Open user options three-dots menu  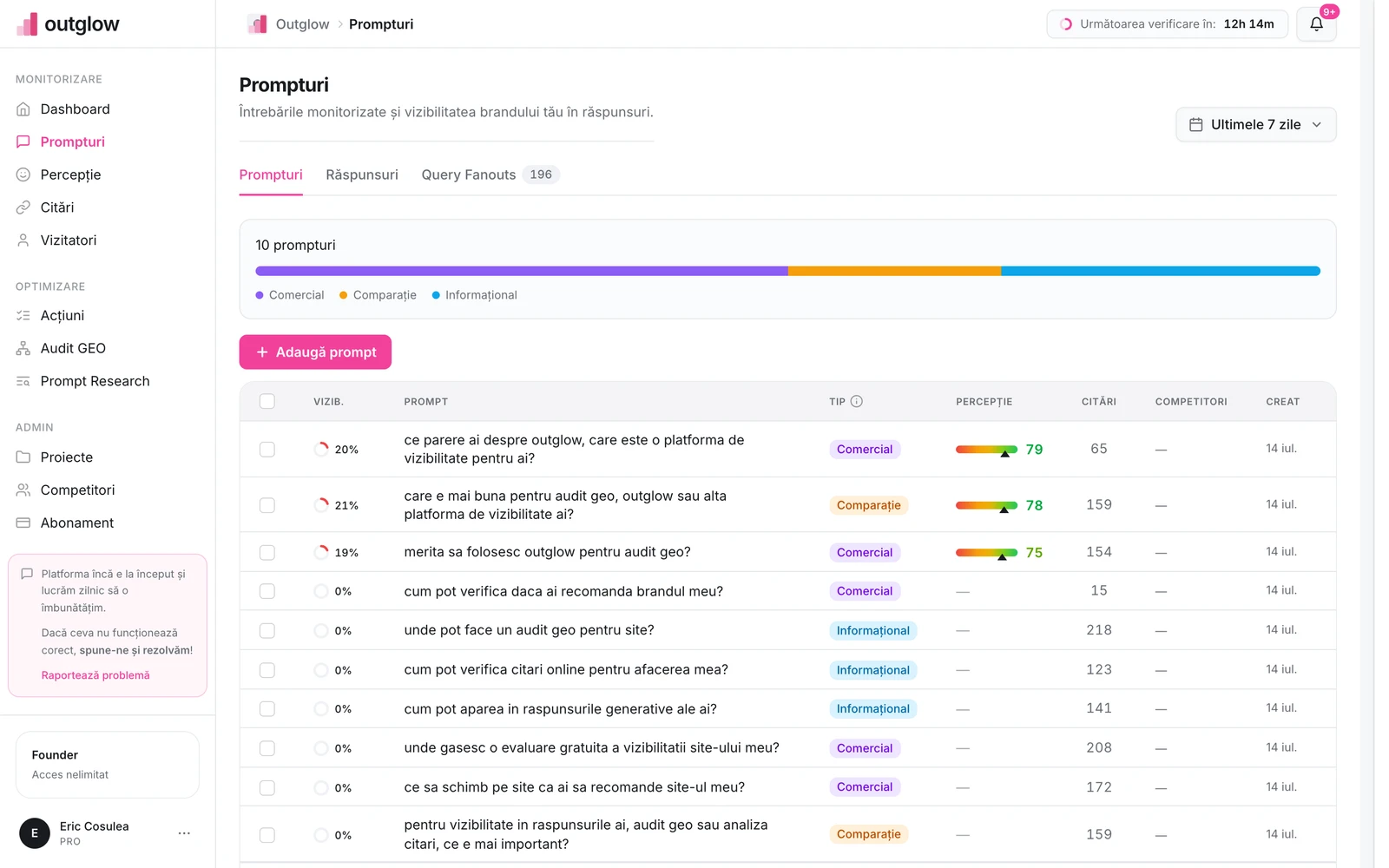coord(184,833)
